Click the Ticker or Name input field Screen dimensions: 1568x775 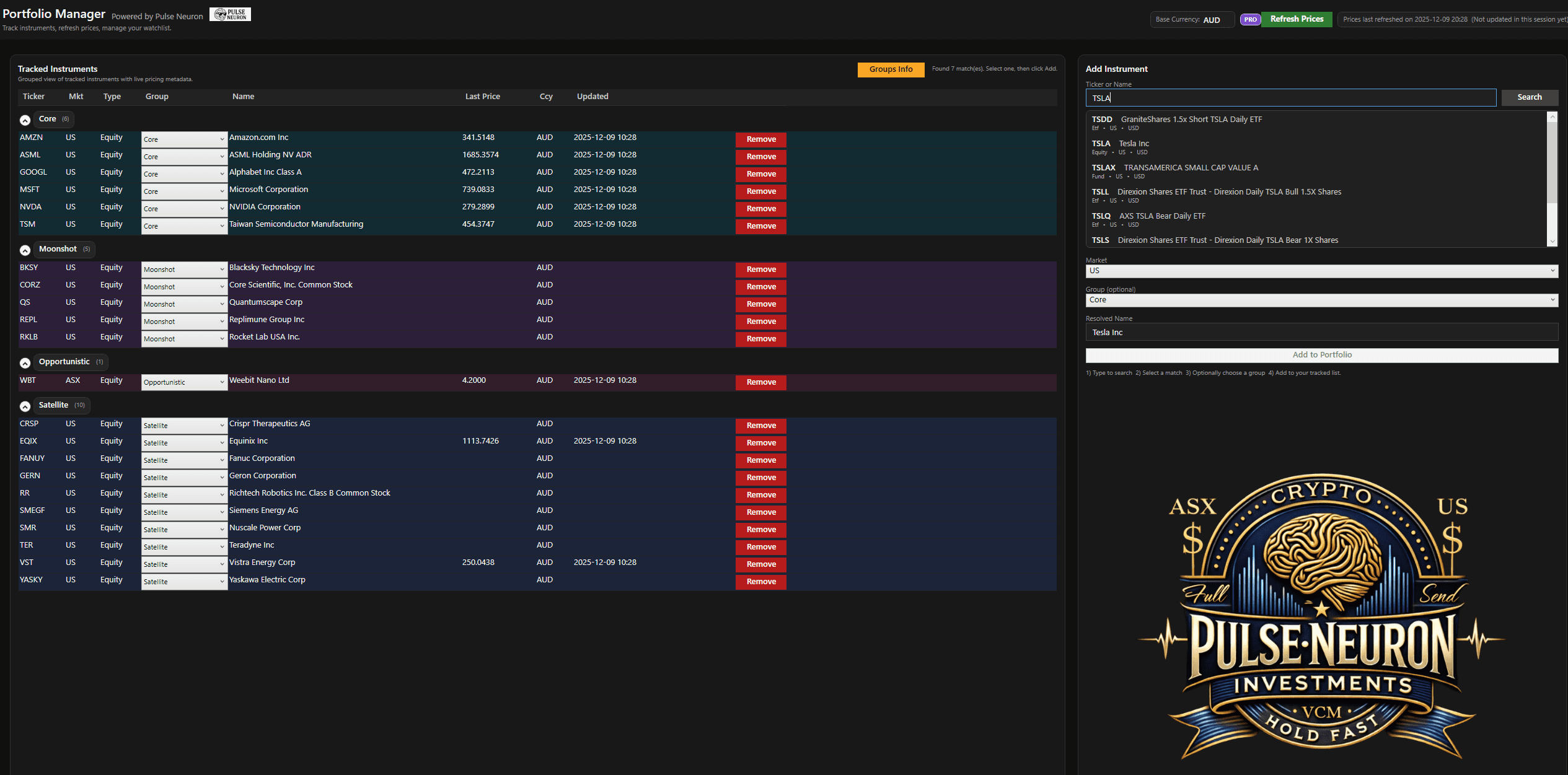(x=1290, y=97)
